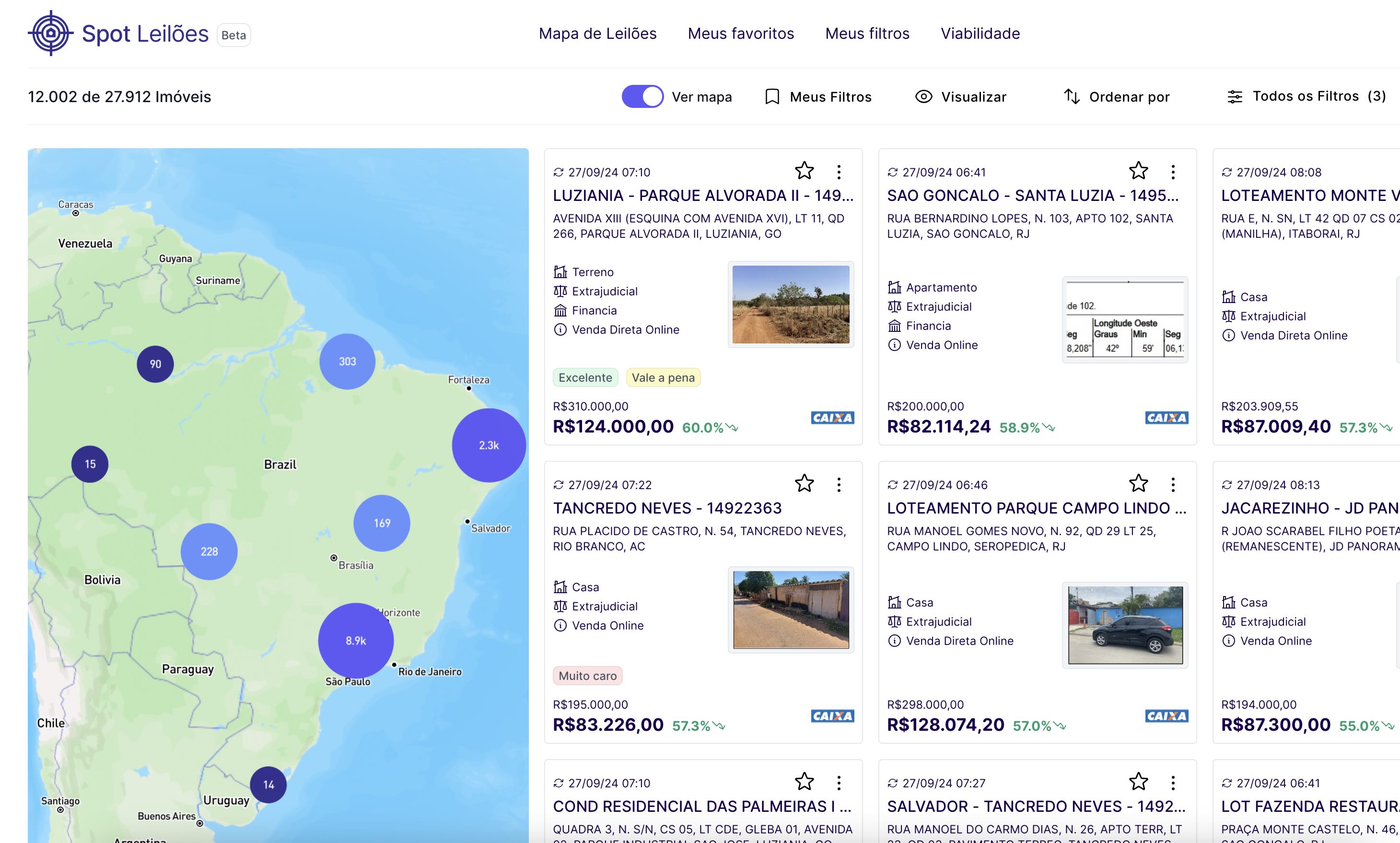The image size is (1400, 843).
Task: Open options for COND RESIDENCIAL DAS PALMEIRAS card
Action: click(839, 782)
